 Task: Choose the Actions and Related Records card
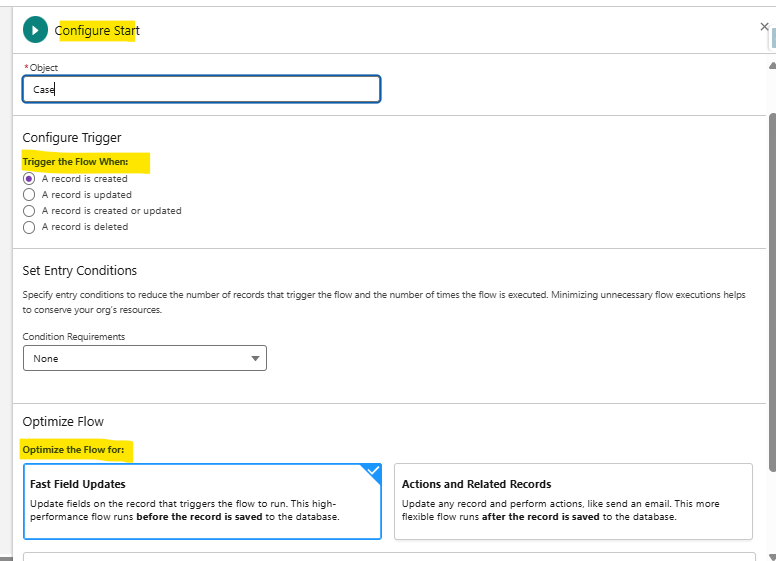573,501
